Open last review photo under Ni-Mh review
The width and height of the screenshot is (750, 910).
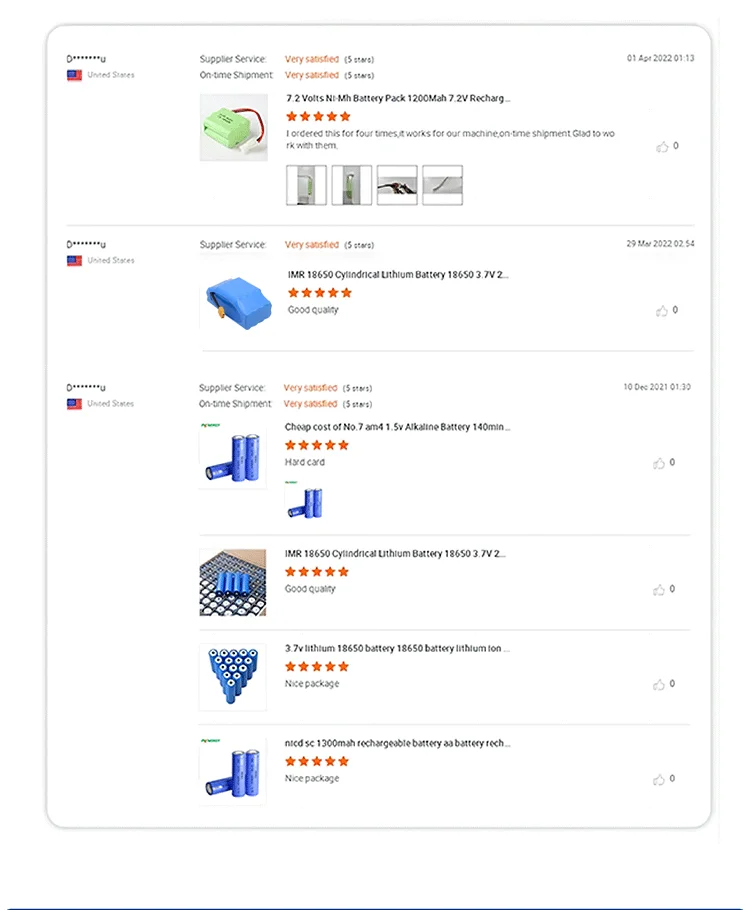tap(442, 185)
